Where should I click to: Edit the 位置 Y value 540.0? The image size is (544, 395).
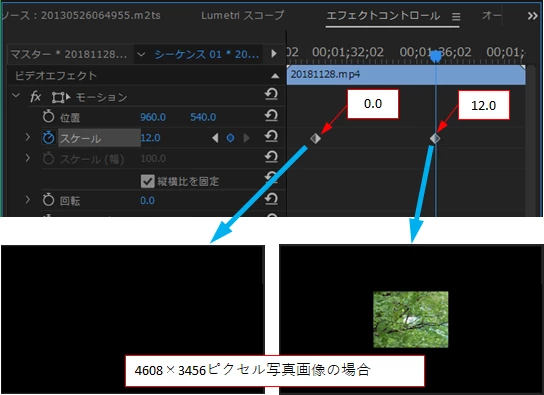[203, 117]
